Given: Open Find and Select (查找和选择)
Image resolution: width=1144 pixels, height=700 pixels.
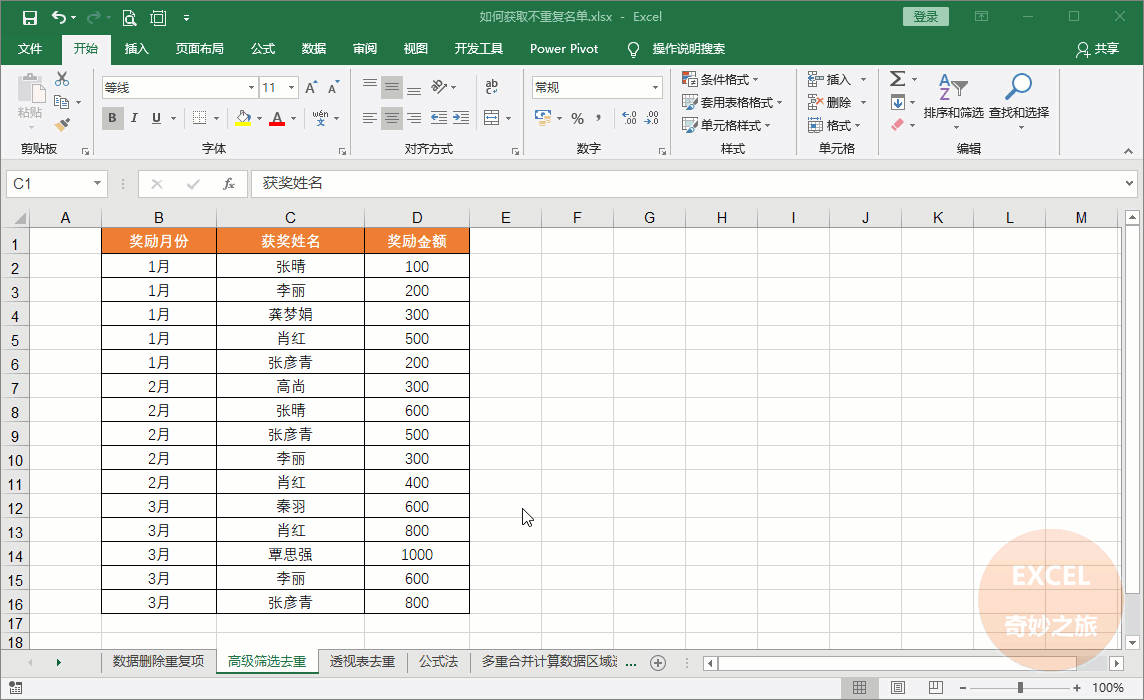Looking at the screenshot, I should (x=1019, y=101).
